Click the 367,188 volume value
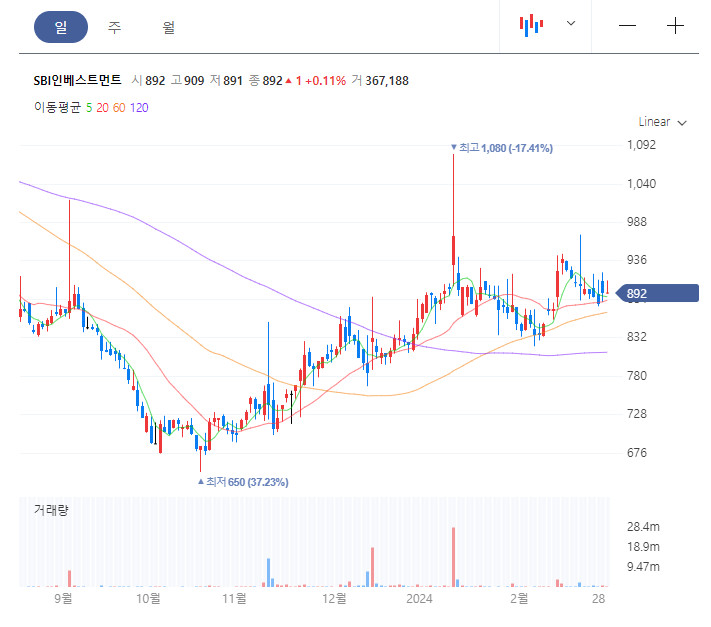711x627 pixels. click(x=387, y=81)
